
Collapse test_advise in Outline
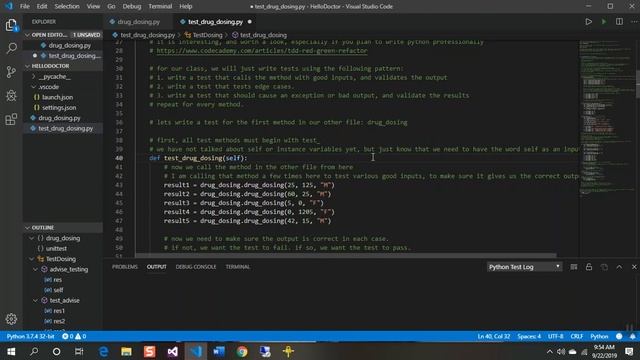(36, 300)
